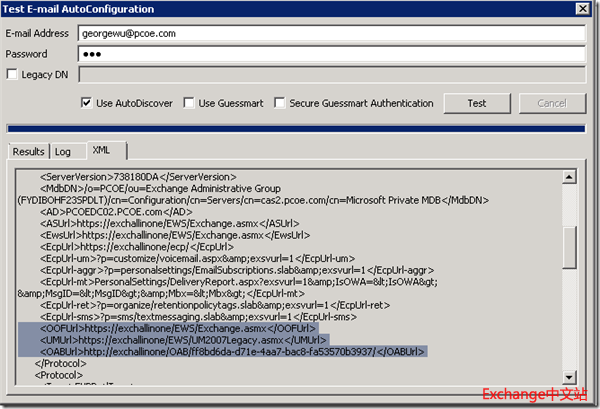Click the Cancel button
600x409 pixels.
551,103
